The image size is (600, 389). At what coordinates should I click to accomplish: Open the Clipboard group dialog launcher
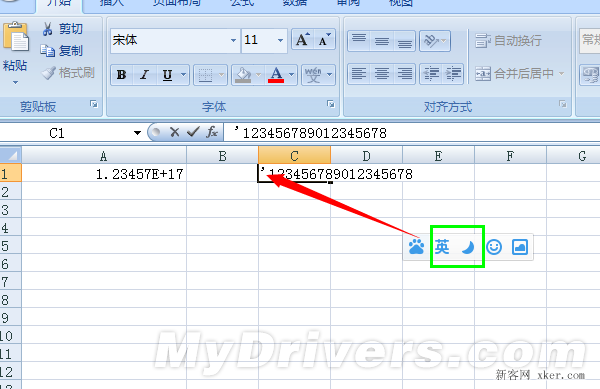pos(94,104)
